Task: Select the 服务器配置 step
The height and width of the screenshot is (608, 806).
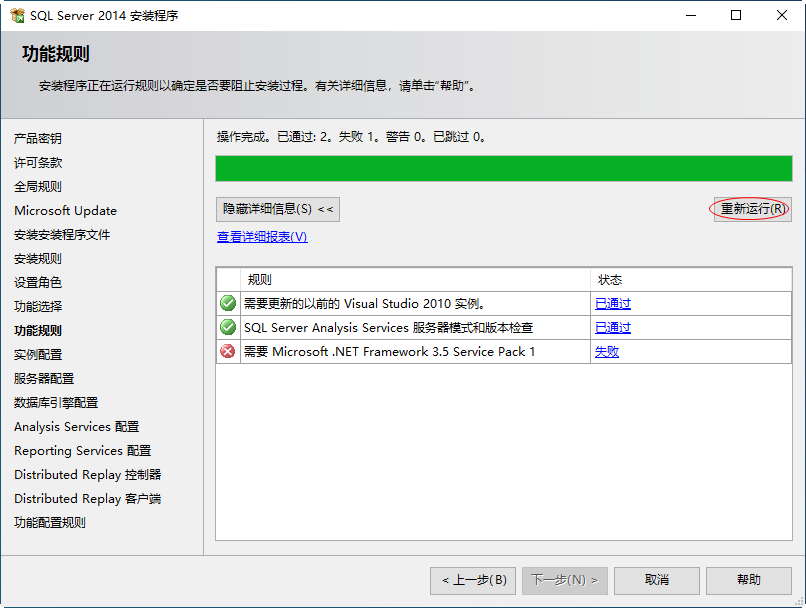Action: tap(44, 378)
